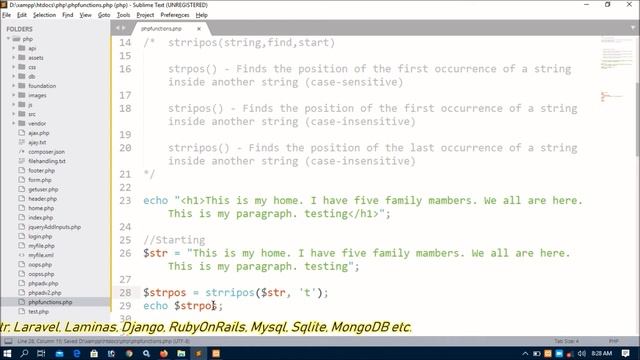Screen dimensions: 640x360
Task: Open the Tools menu
Action: [x=123, y=15]
